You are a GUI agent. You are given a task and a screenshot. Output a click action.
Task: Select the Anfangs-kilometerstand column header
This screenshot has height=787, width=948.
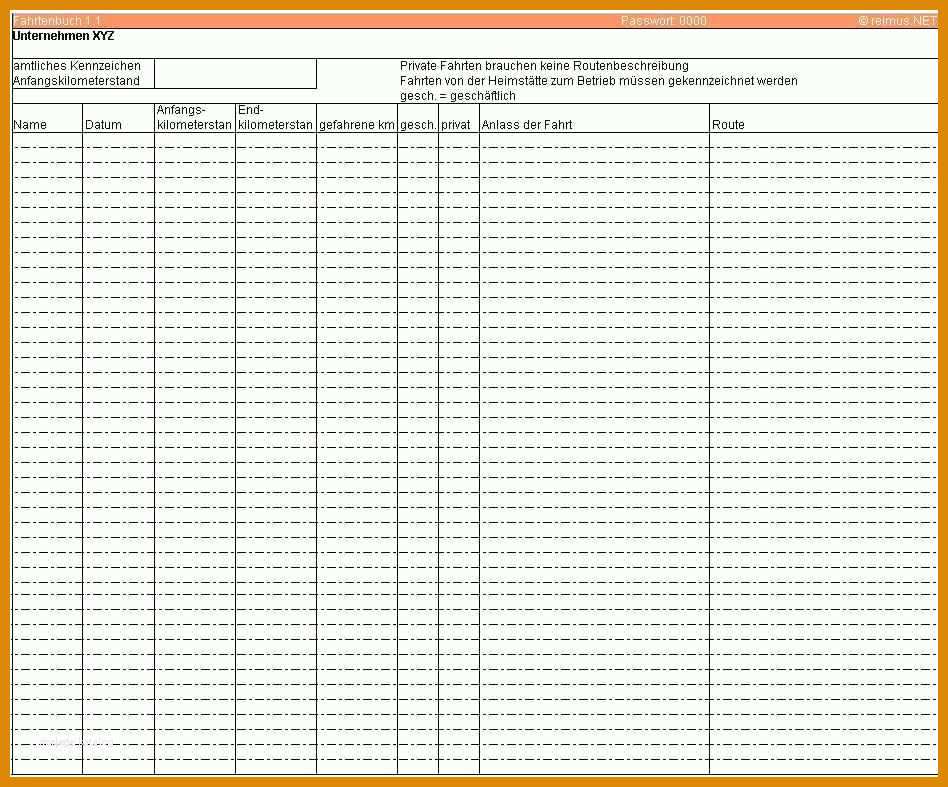point(195,118)
